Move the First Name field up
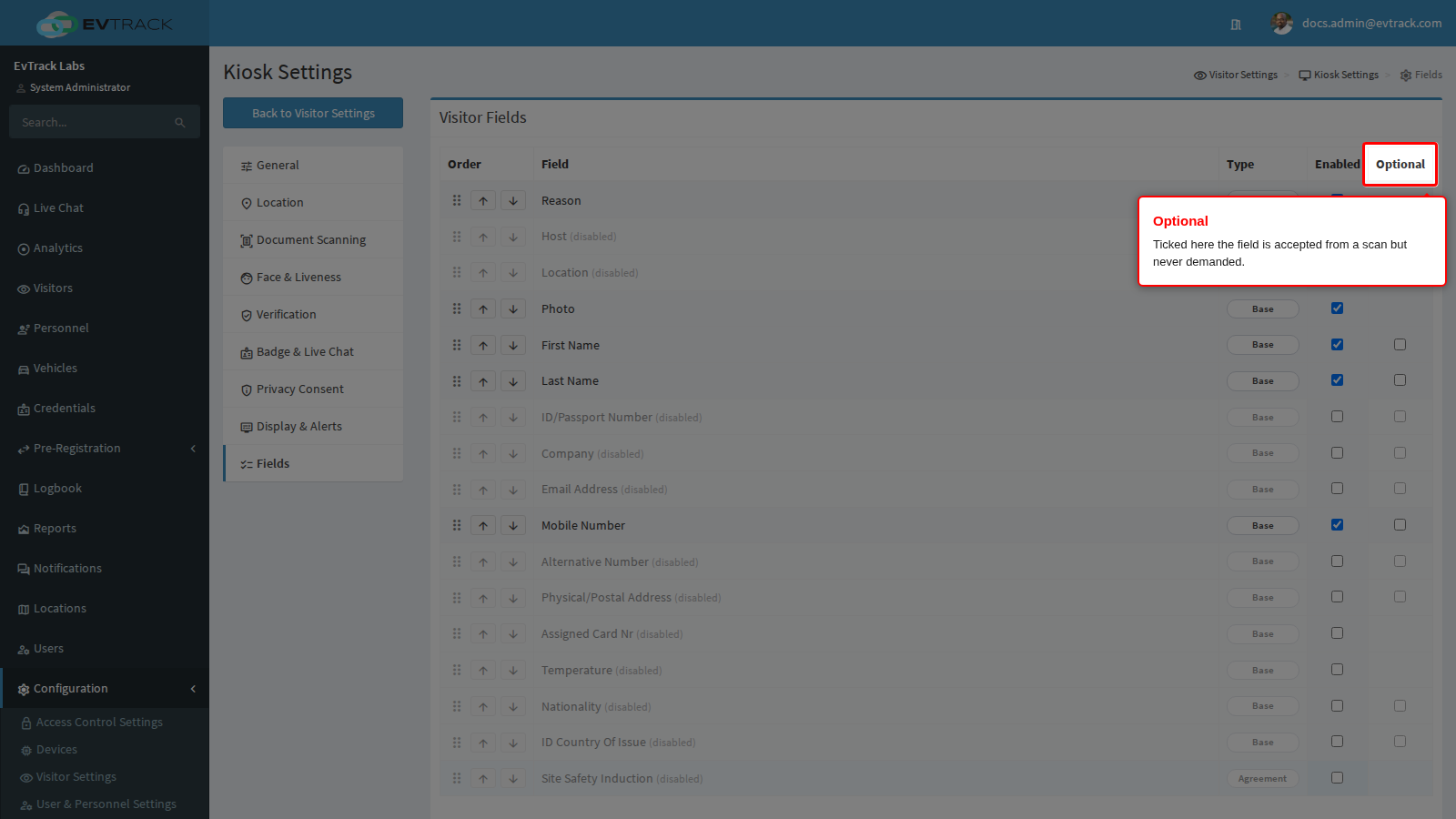 click(483, 345)
